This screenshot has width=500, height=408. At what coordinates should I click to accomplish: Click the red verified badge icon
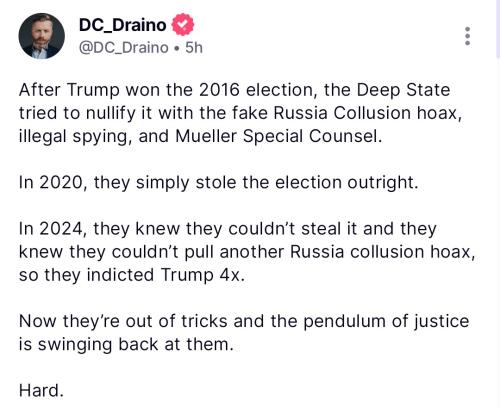click(x=183, y=24)
